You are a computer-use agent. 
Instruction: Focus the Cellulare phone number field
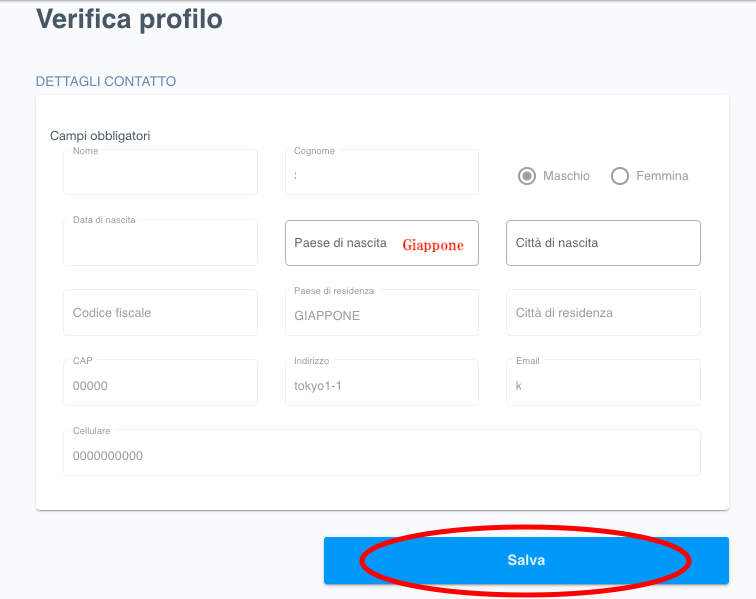pos(382,452)
